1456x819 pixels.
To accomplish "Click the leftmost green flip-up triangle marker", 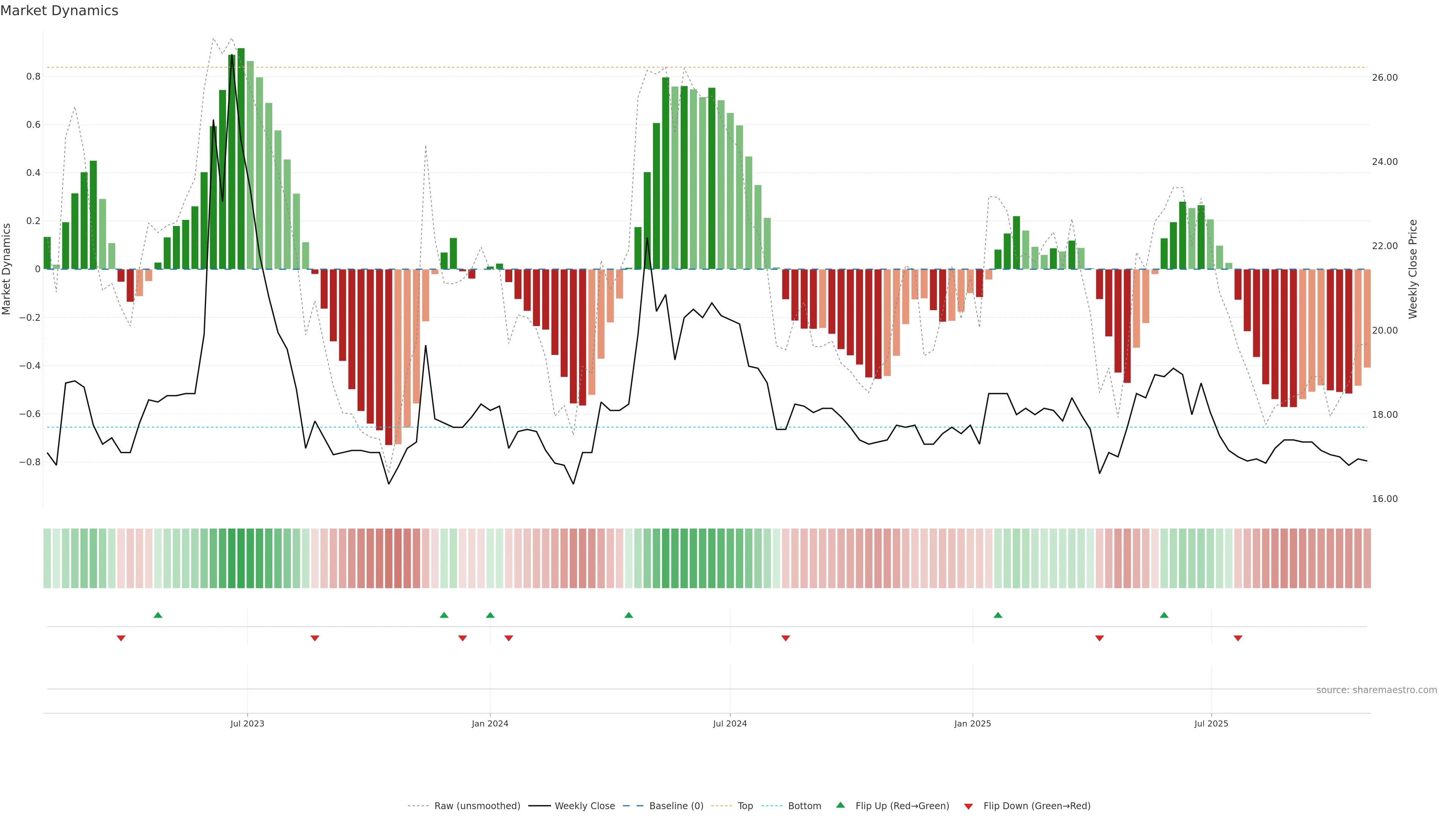I will pos(158,615).
